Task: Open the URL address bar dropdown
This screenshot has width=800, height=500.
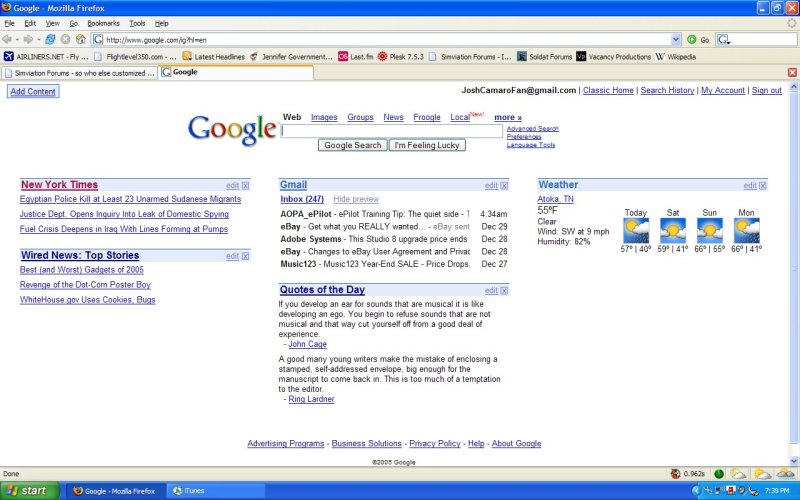Action: 676,39
